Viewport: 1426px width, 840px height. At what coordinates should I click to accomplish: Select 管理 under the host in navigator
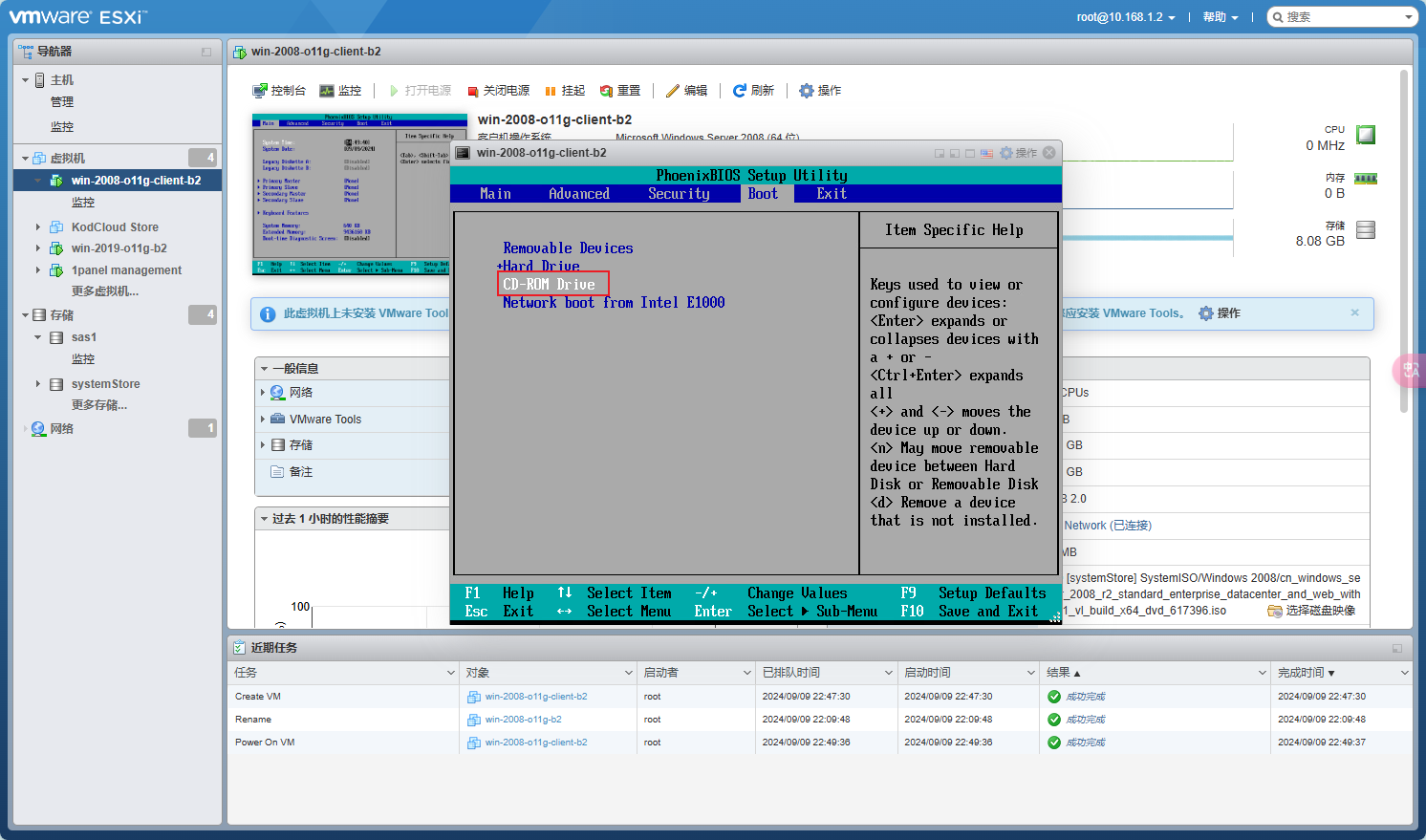(62, 102)
